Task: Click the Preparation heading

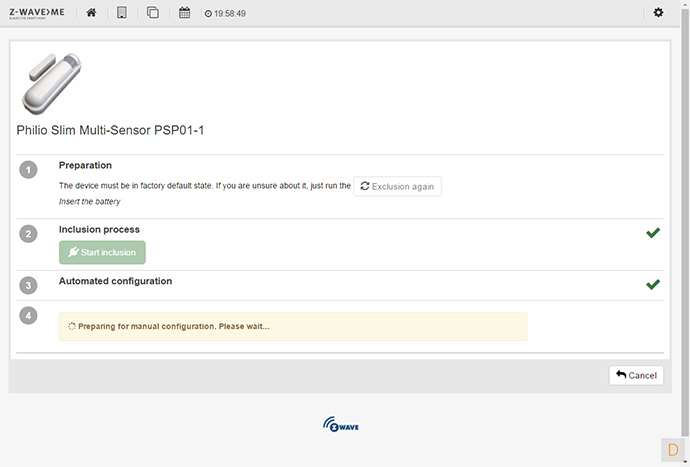Action: pos(85,165)
